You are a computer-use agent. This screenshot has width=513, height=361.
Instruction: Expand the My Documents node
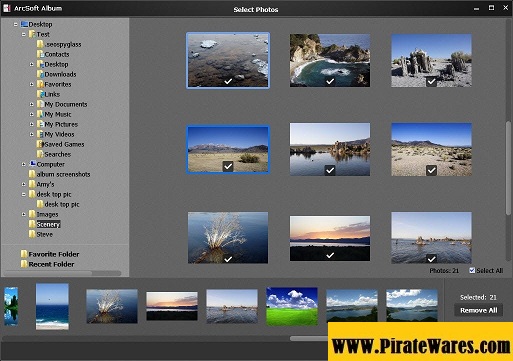click(32, 104)
